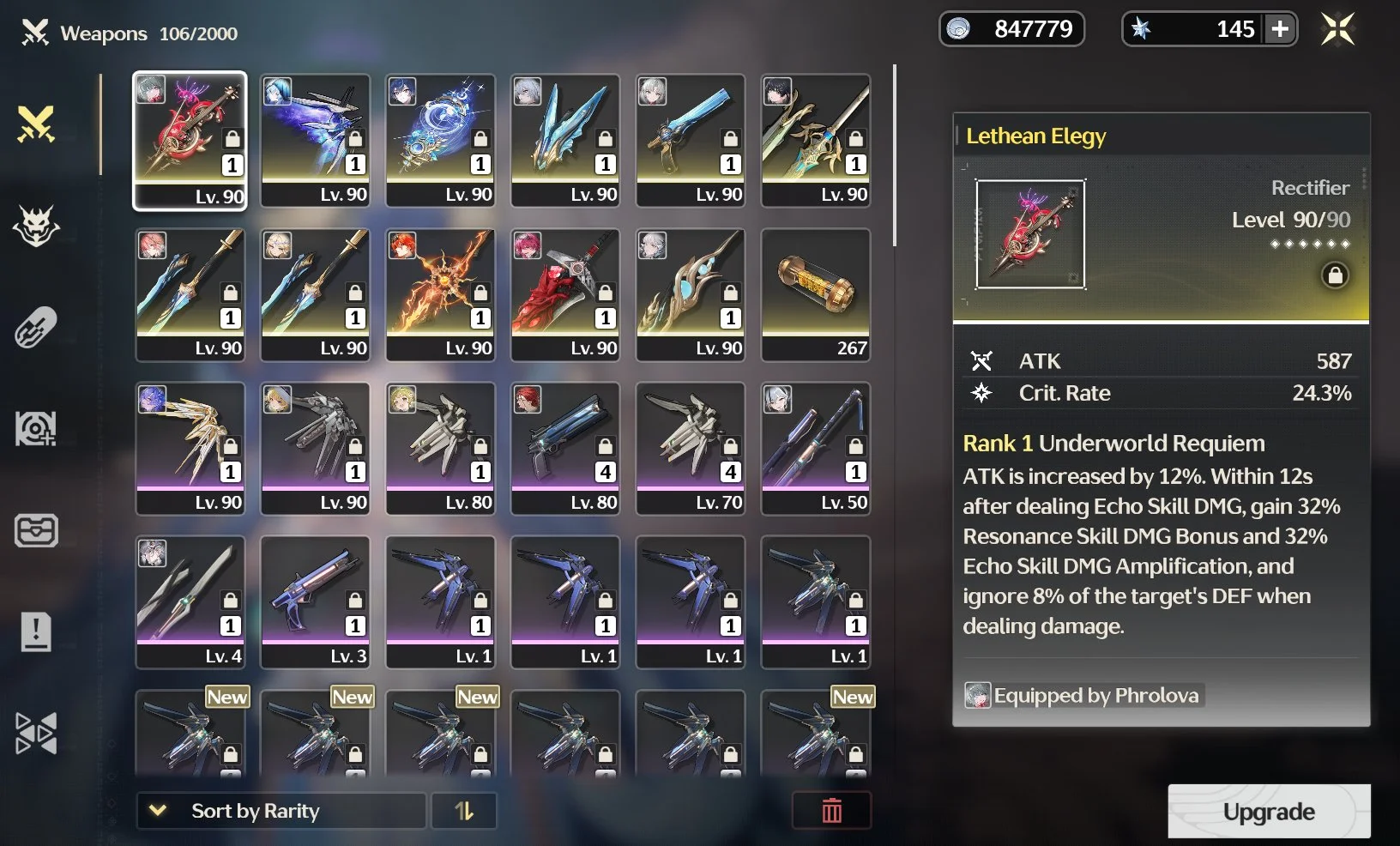Click the plus to add Astrite currency
Screen dimensions: 1400x846
tap(1280, 29)
